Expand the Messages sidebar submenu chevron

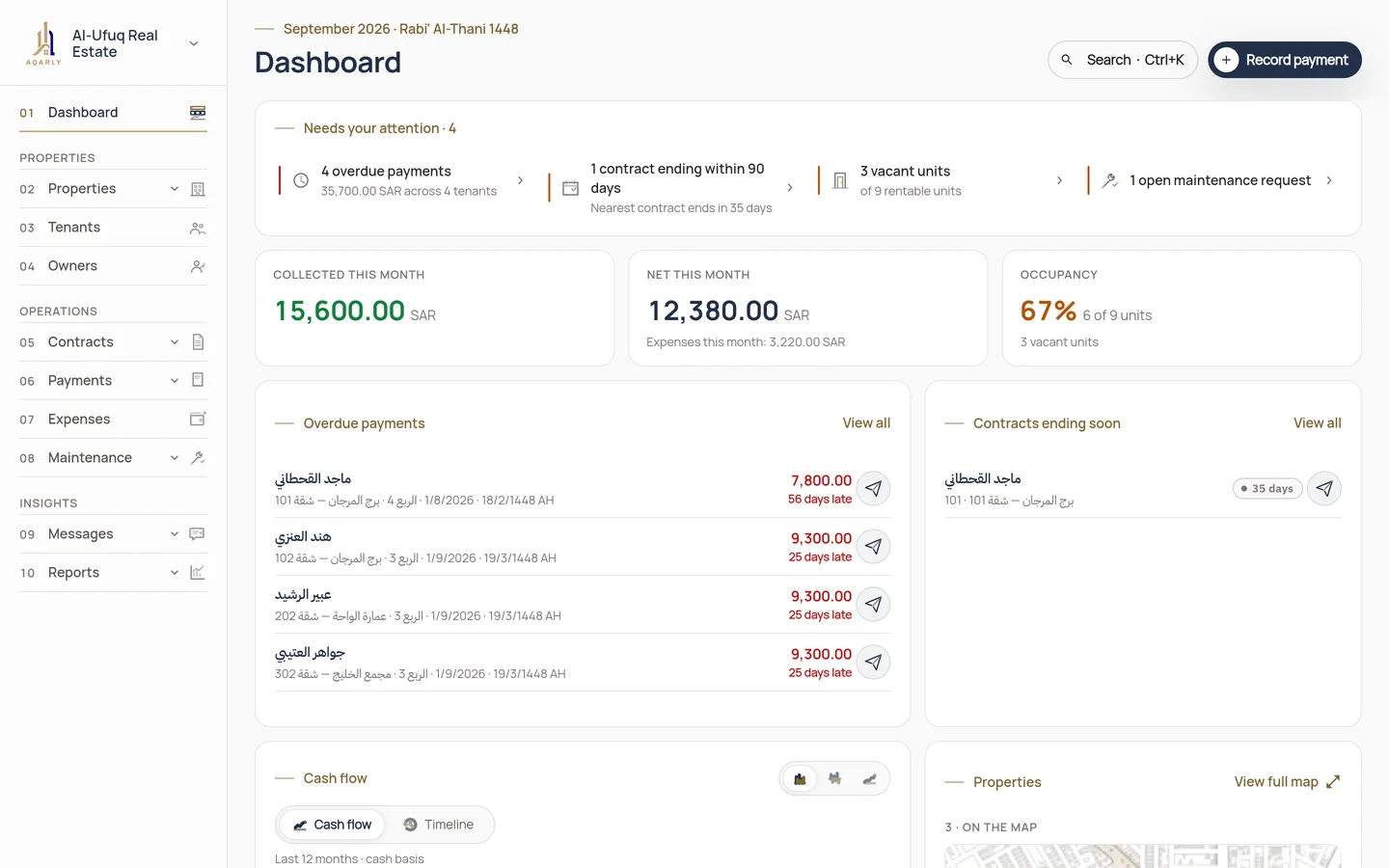(175, 534)
